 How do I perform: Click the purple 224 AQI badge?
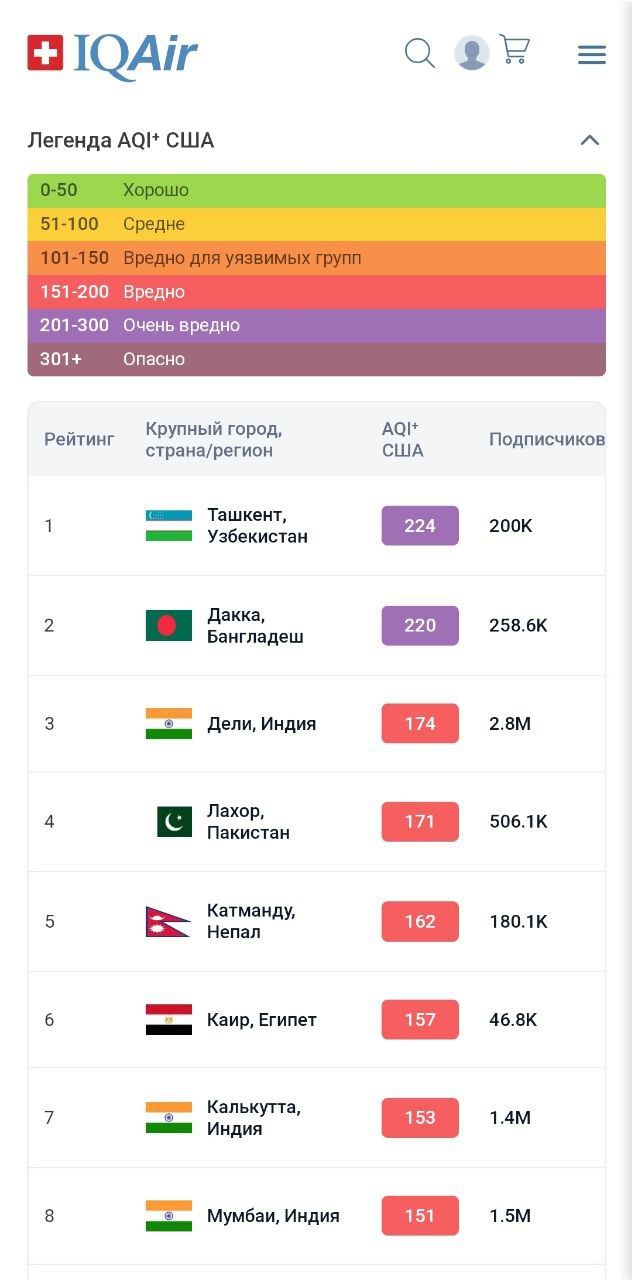pos(420,525)
